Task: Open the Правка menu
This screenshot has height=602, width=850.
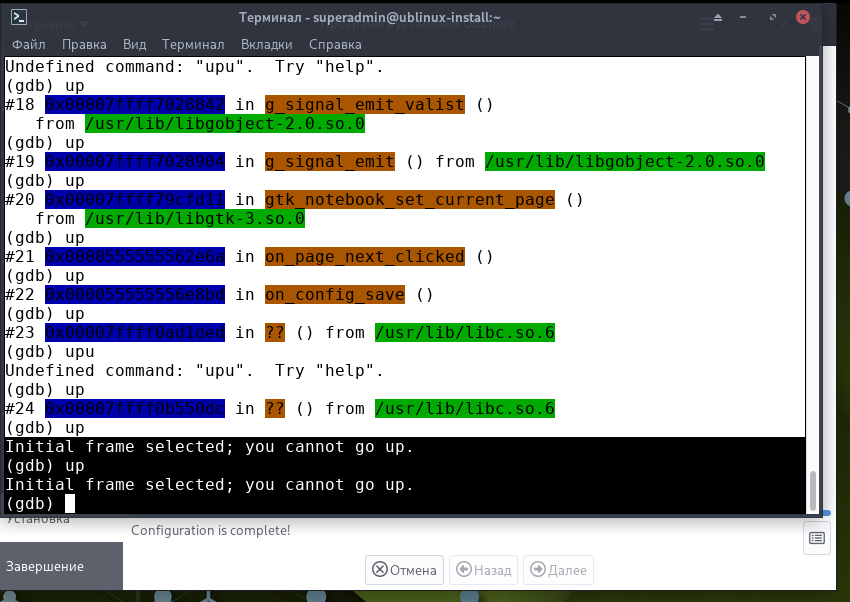Action: tap(84, 44)
